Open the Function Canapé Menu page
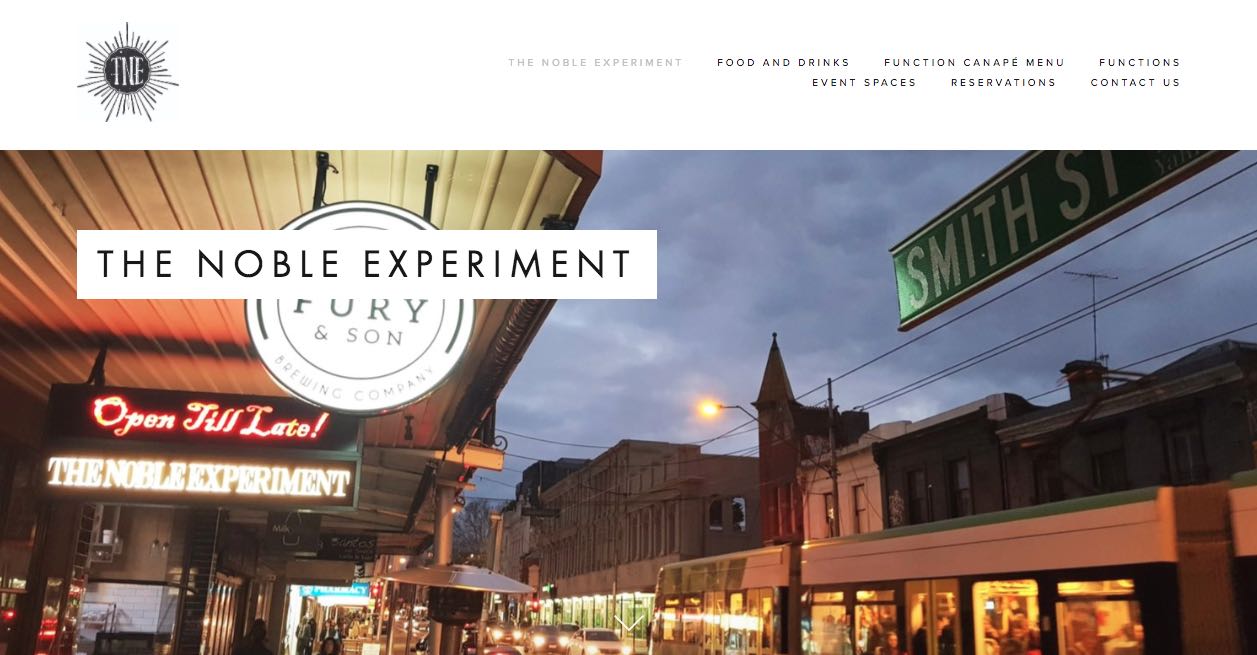The height and width of the screenshot is (655, 1257). pos(974,62)
